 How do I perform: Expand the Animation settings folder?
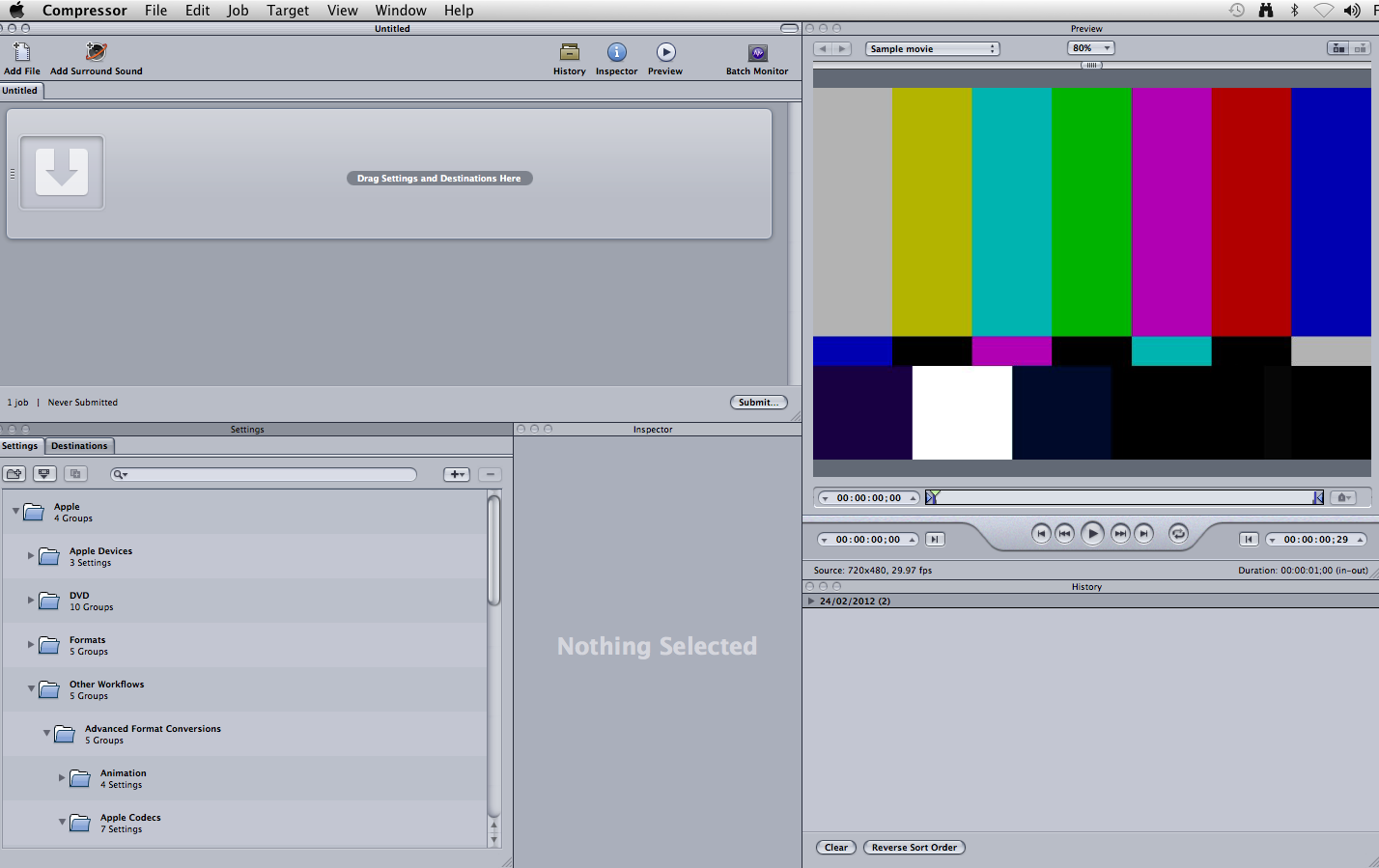point(62,777)
